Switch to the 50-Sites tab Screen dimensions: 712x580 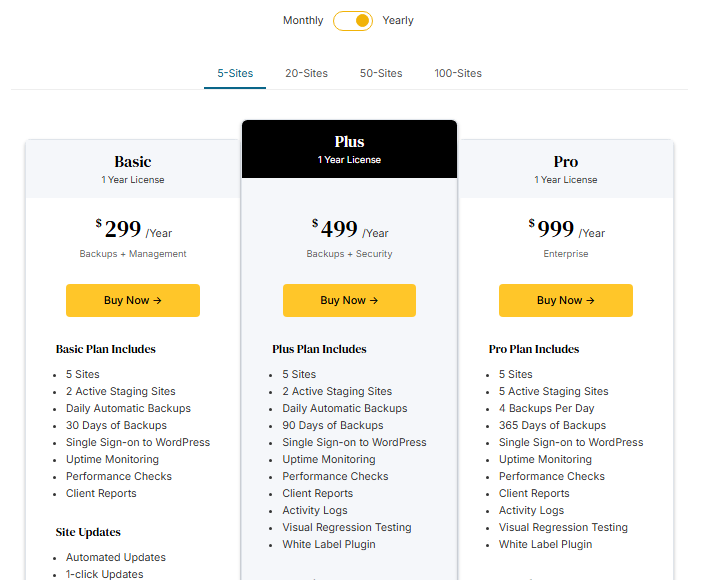pos(381,73)
